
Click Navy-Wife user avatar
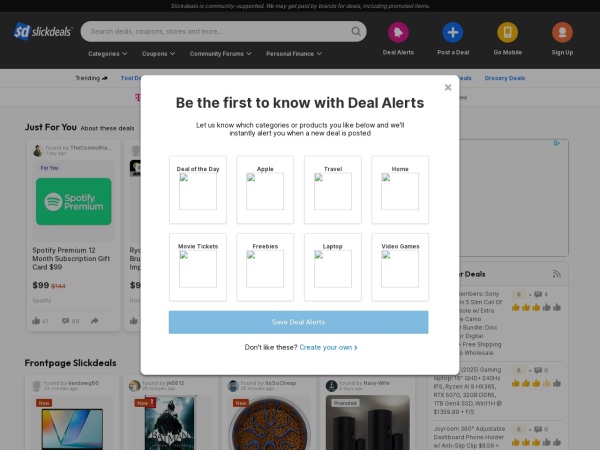coord(331,386)
